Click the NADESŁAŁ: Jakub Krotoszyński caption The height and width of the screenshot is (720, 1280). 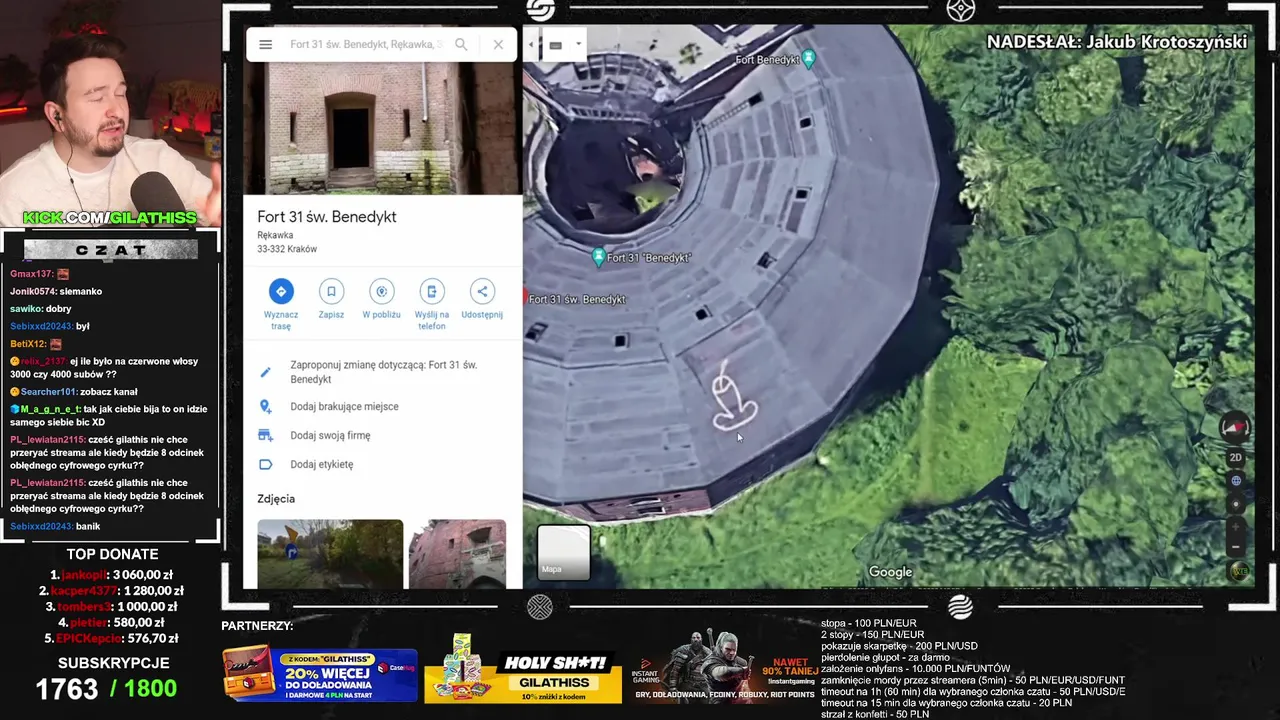coord(1116,42)
